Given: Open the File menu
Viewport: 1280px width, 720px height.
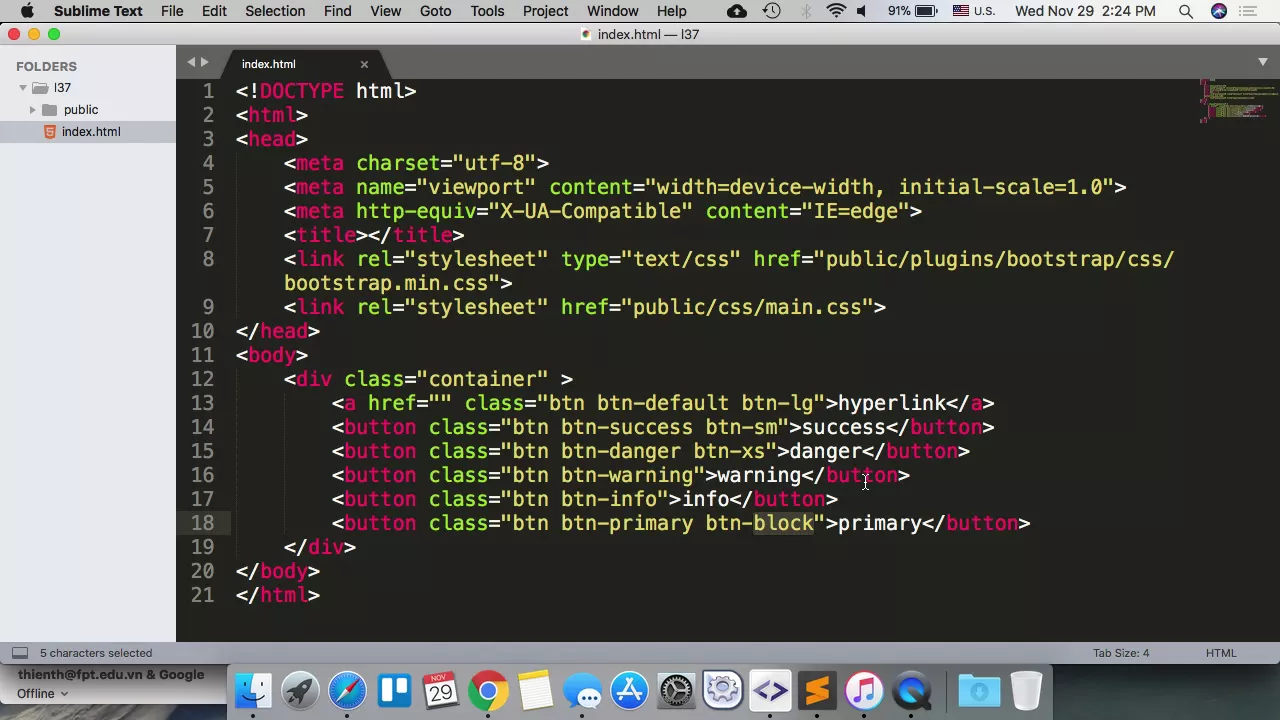Looking at the screenshot, I should [172, 11].
